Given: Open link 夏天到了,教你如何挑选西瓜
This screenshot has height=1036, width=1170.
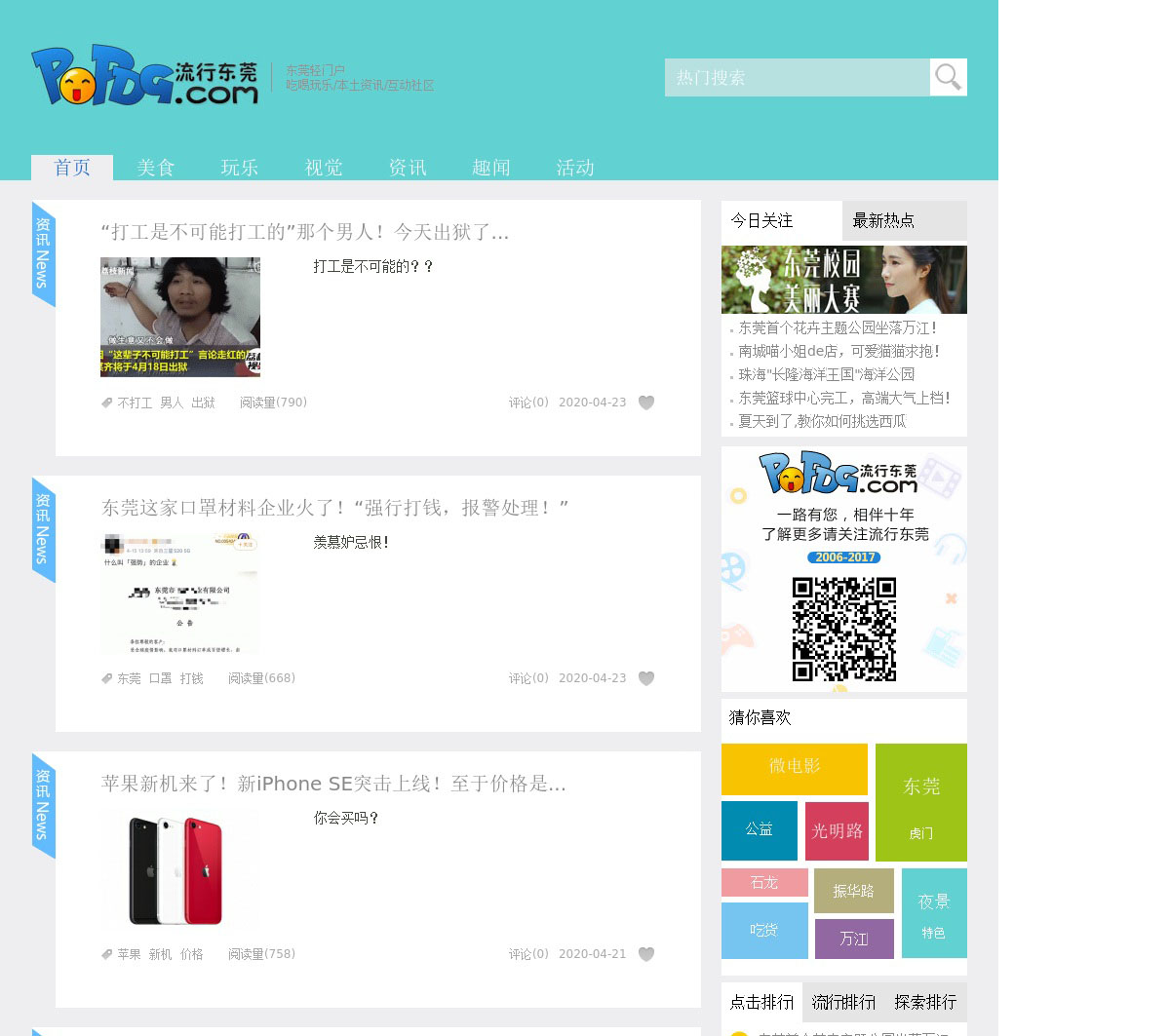Looking at the screenshot, I should [822, 421].
